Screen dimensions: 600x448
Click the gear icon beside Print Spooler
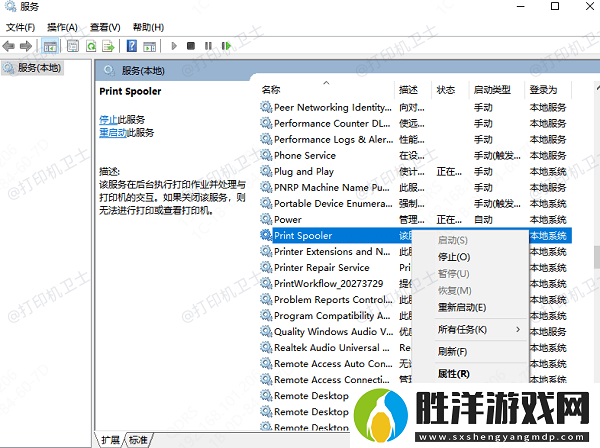pyautogui.click(x=266, y=235)
